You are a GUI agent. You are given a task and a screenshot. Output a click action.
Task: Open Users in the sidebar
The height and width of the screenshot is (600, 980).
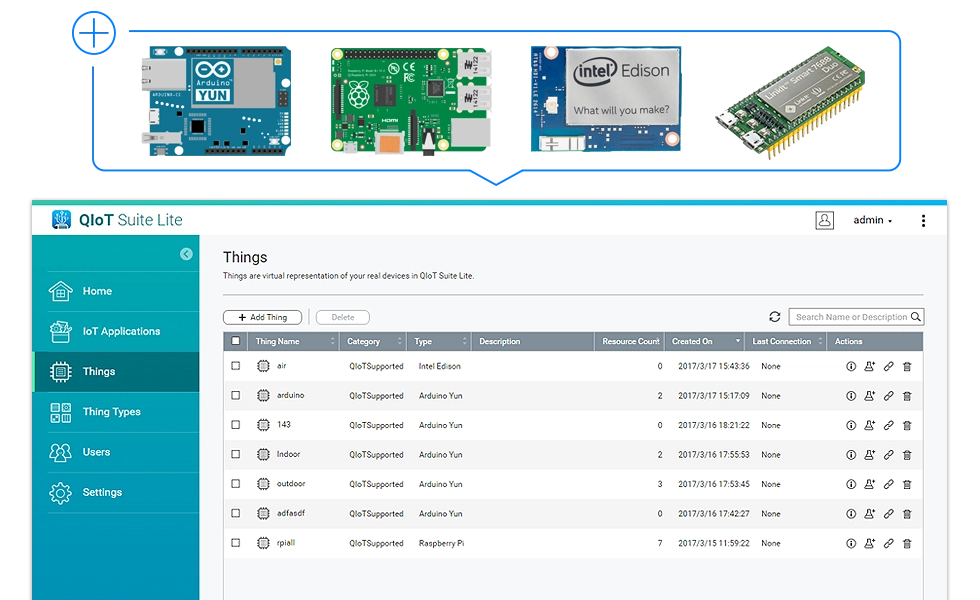pos(118,452)
